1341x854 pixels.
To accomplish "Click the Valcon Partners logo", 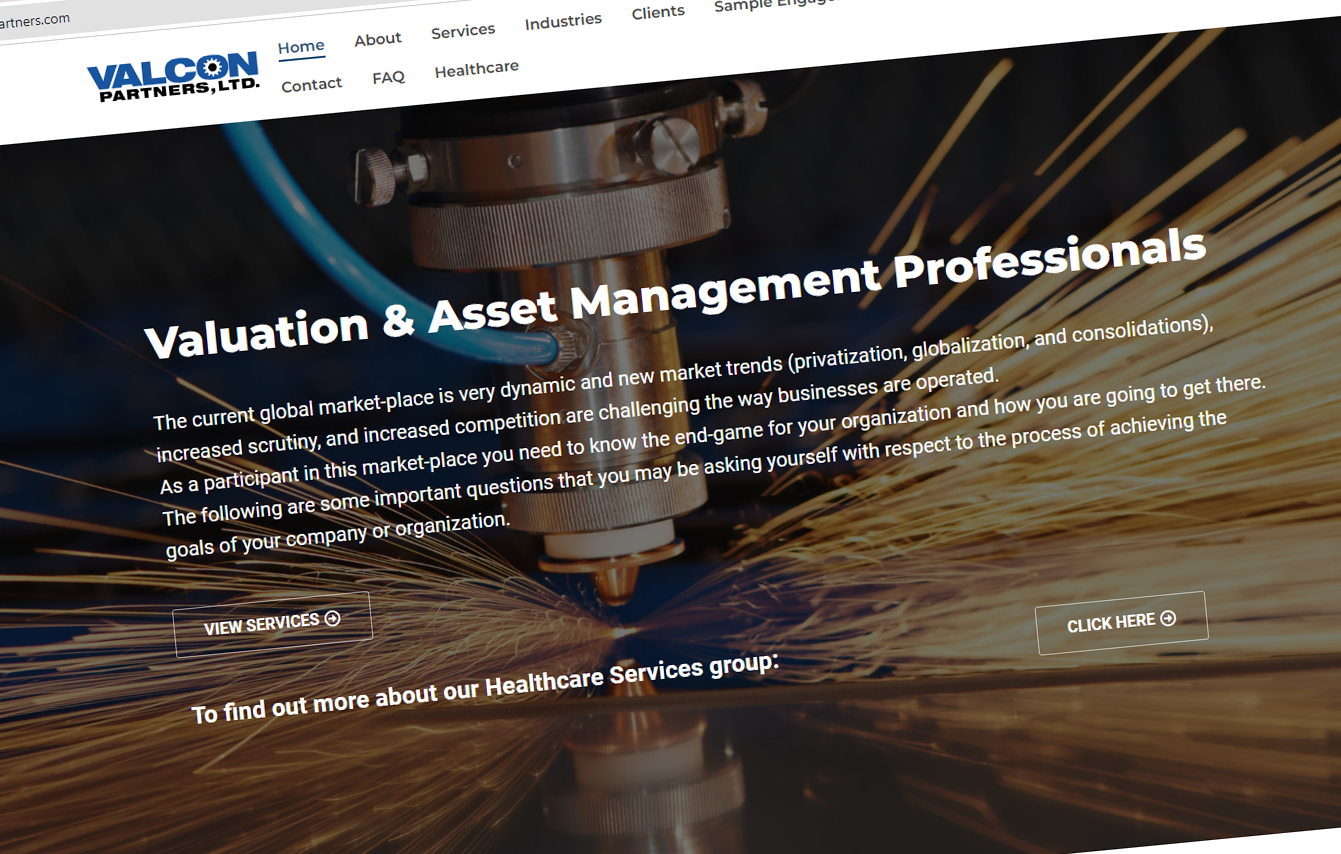I will (173, 78).
